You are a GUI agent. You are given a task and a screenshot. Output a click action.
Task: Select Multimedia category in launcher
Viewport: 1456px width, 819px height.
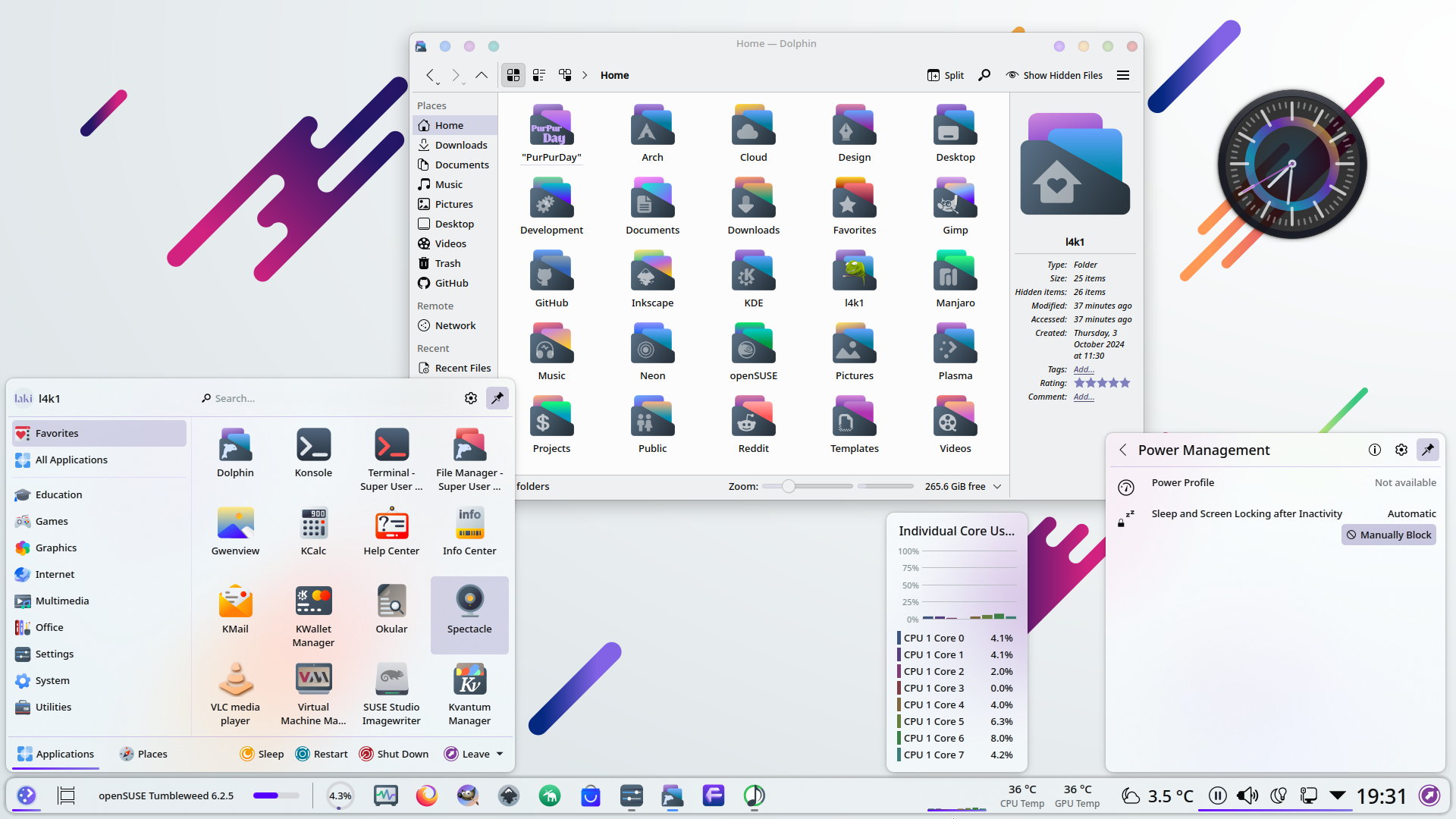tap(99, 601)
